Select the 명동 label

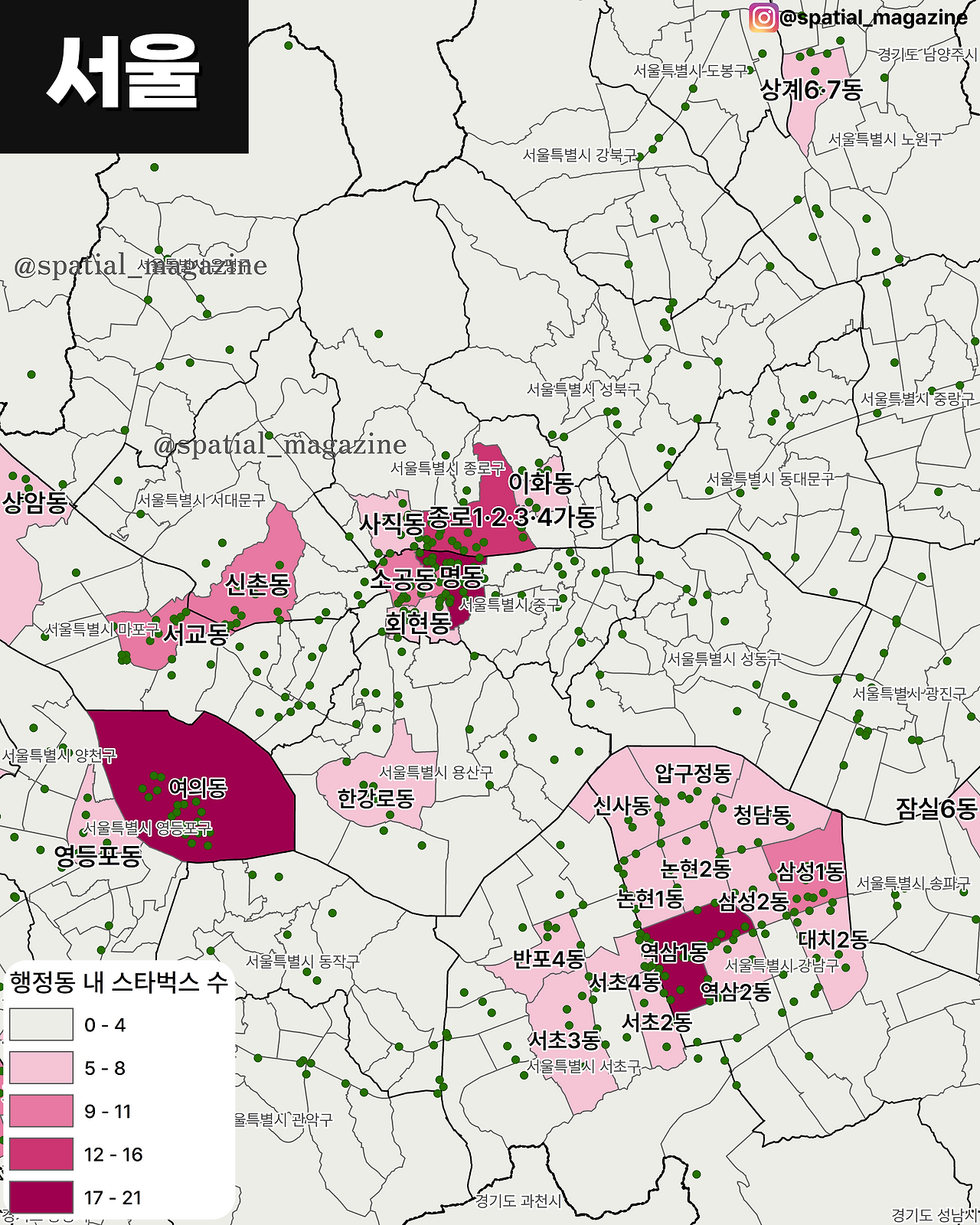[462, 576]
